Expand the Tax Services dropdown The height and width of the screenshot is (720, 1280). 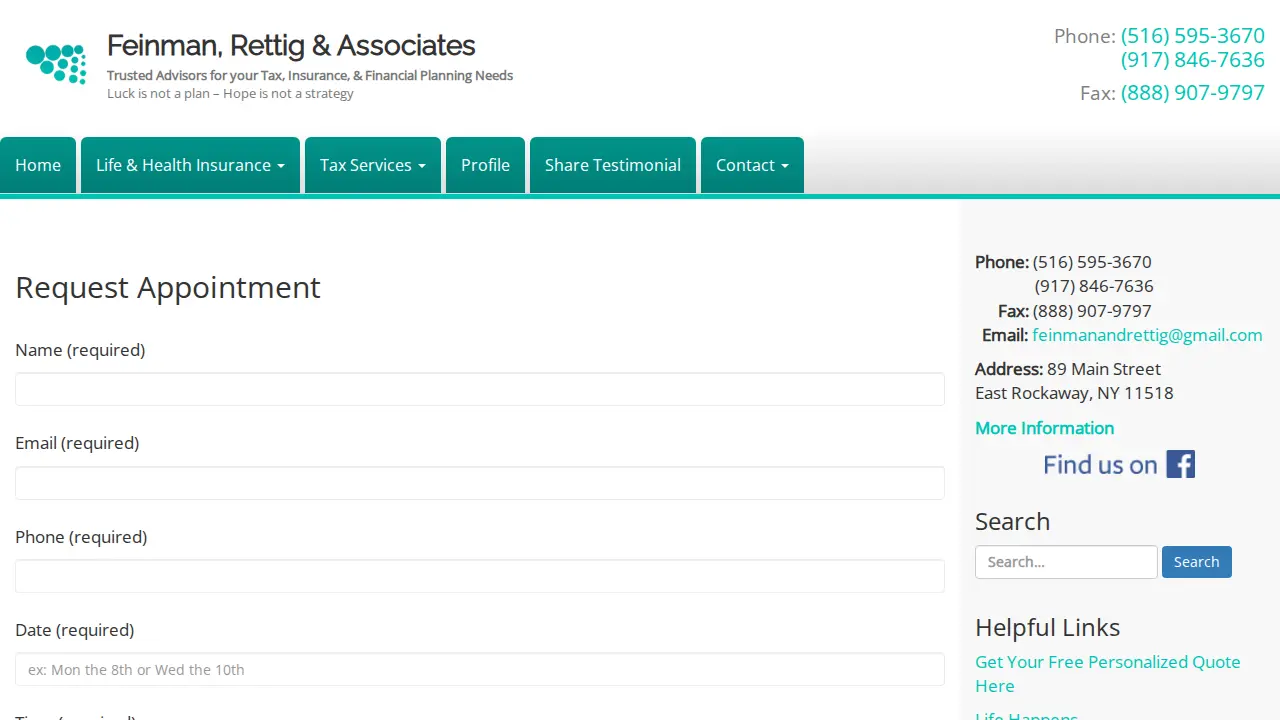[x=373, y=165]
